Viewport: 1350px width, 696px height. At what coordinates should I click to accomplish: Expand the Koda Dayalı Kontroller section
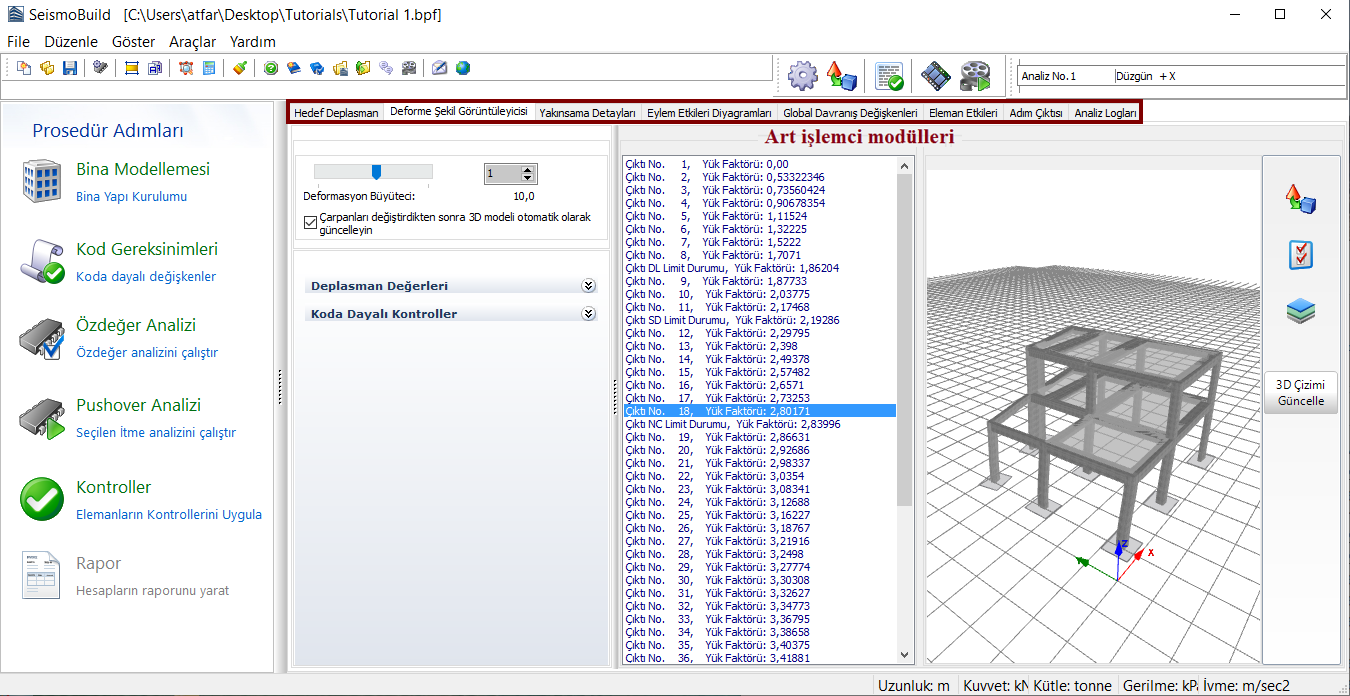click(x=589, y=314)
